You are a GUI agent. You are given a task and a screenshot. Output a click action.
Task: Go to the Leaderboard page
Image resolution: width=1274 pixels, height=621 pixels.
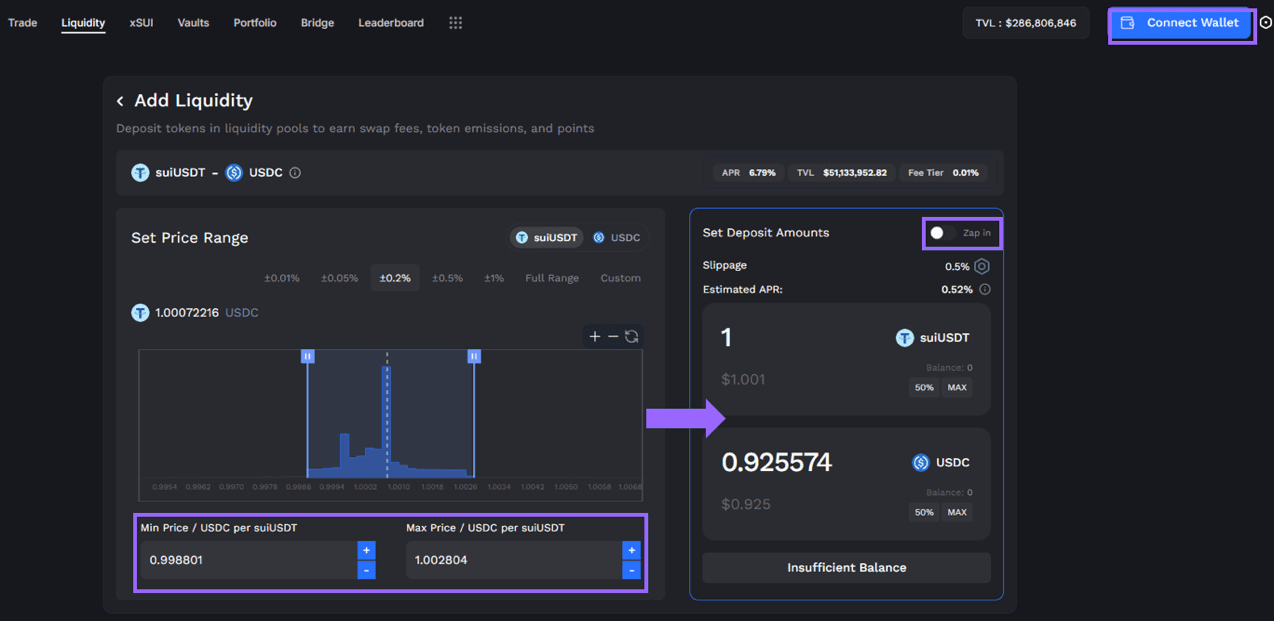(391, 23)
